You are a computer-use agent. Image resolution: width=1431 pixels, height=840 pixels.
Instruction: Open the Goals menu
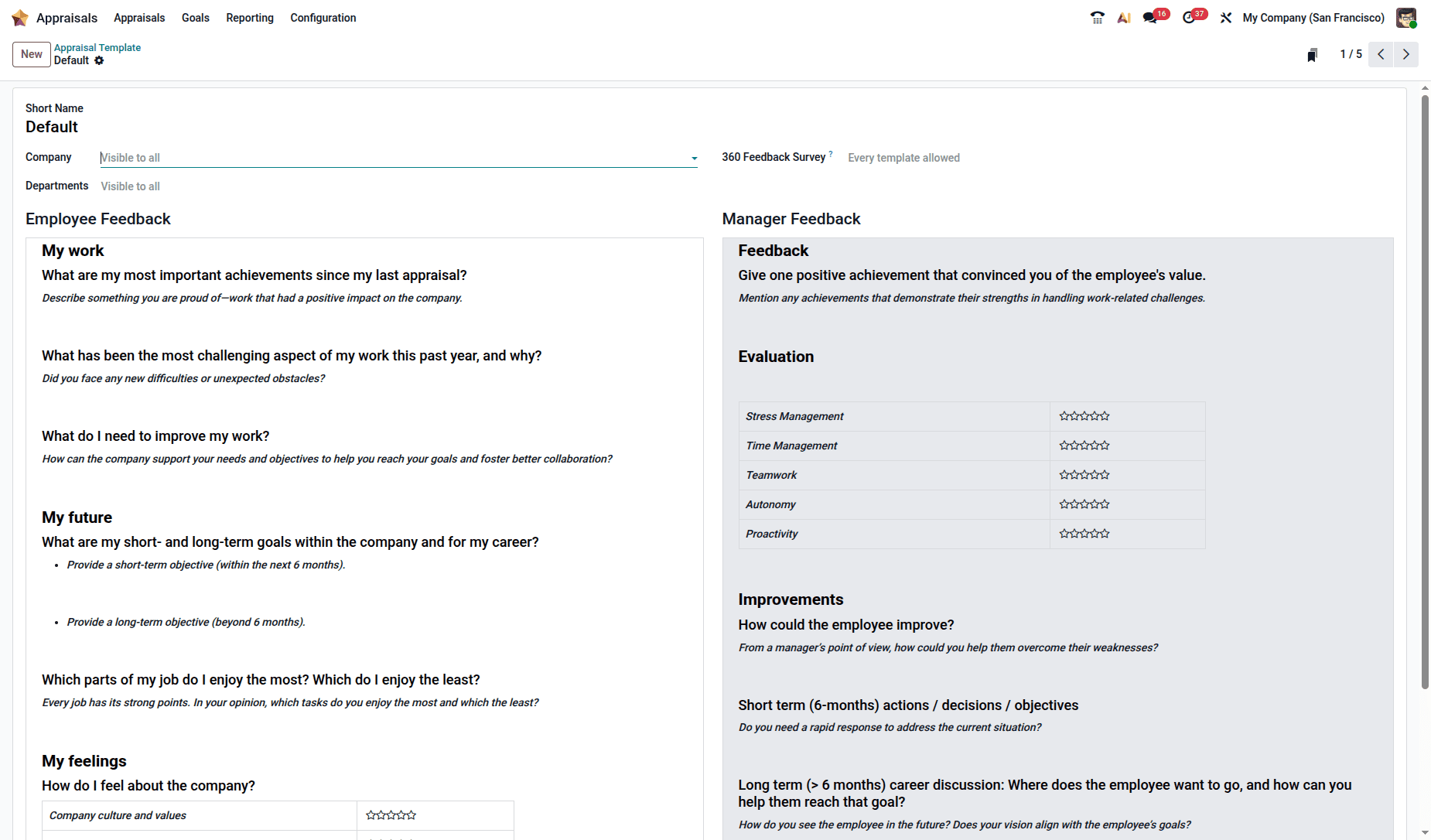[196, 18]
